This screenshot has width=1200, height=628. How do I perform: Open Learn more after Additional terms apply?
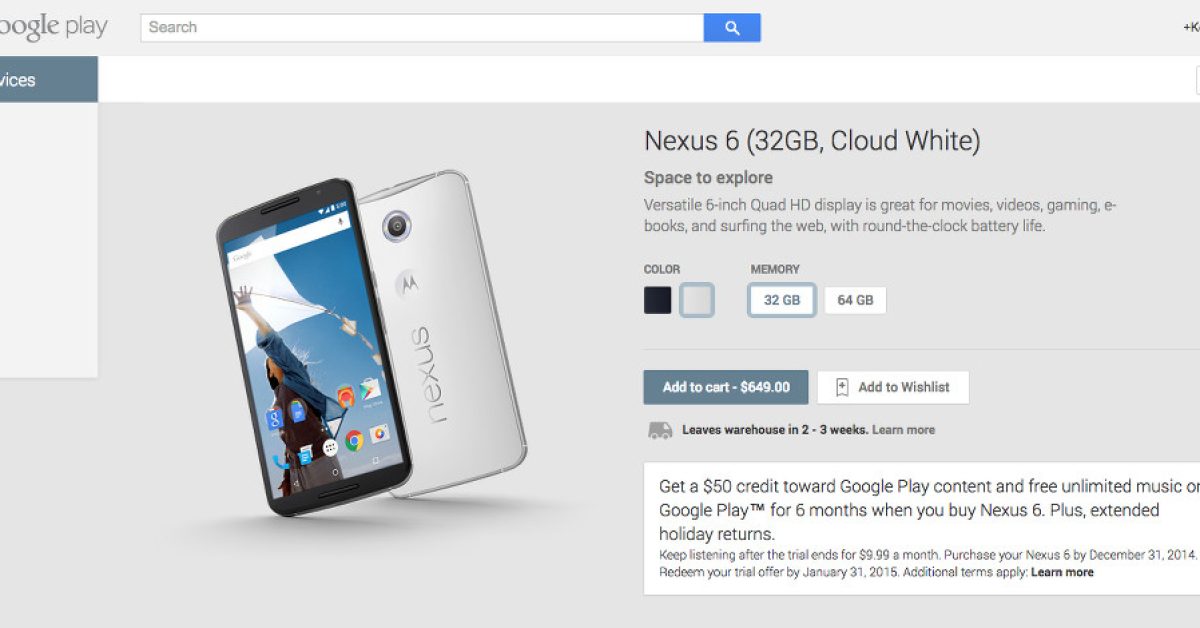click(x=1062, y=572)
